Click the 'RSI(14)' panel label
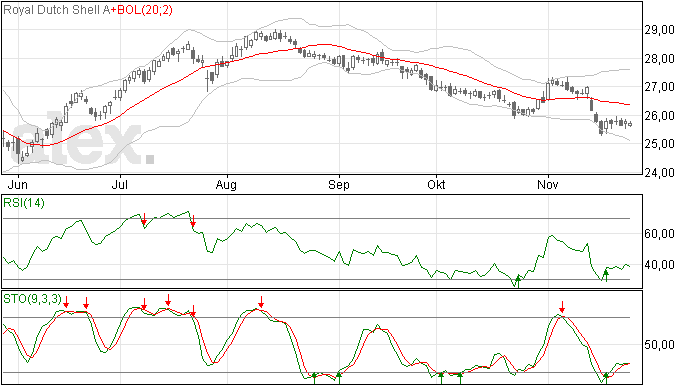Screen dimensions: 690x387 [x=24, y=203]
